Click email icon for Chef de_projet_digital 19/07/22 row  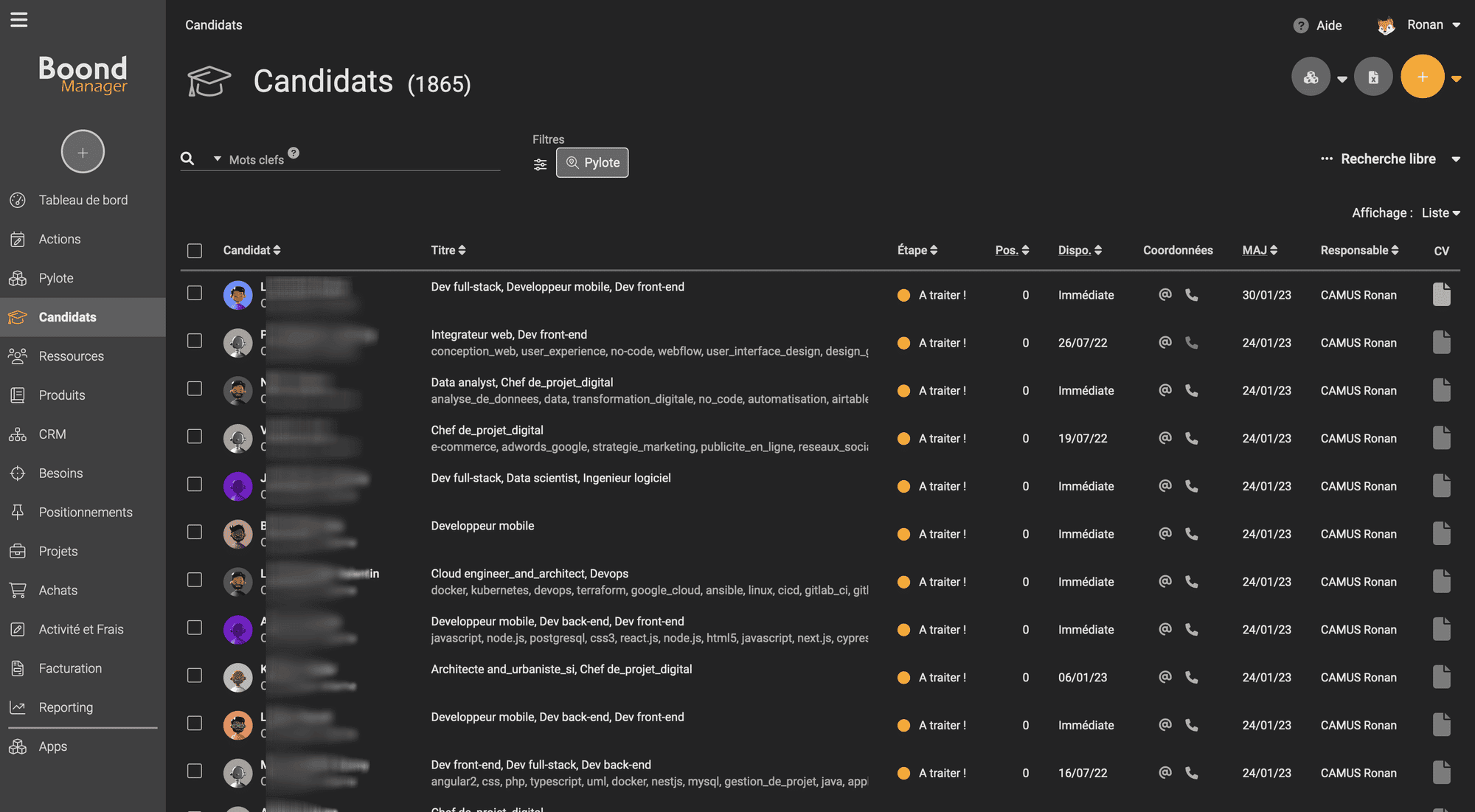click(x=1165, y=438)
